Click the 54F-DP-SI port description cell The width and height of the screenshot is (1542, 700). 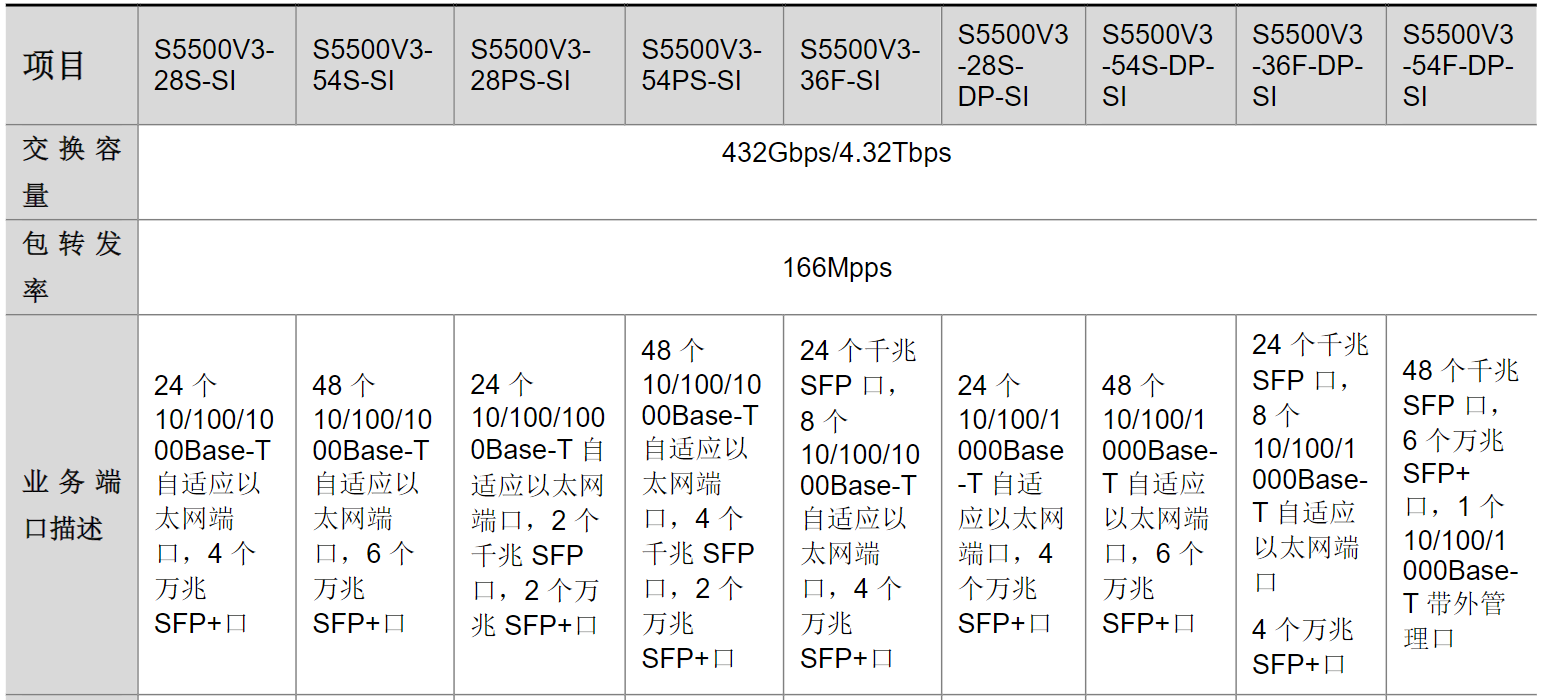pyautogui.click(x=1461, y=505)
